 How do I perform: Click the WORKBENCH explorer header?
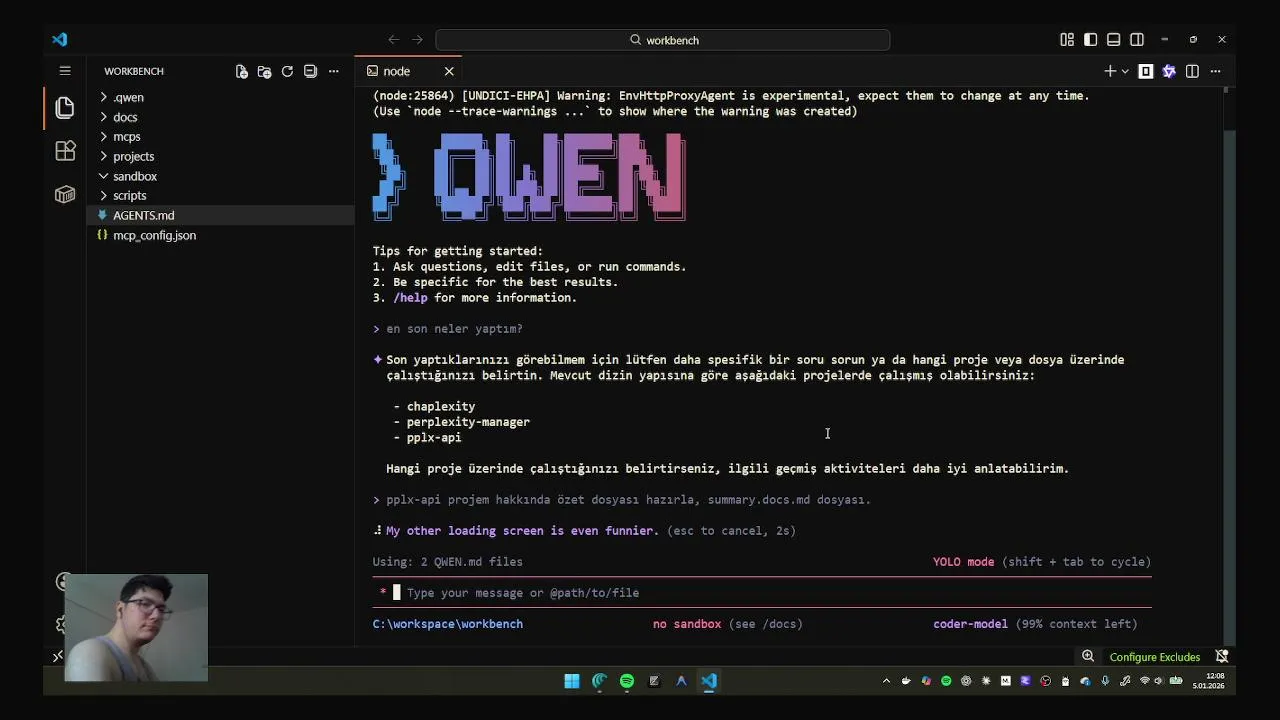pos(134,71)
